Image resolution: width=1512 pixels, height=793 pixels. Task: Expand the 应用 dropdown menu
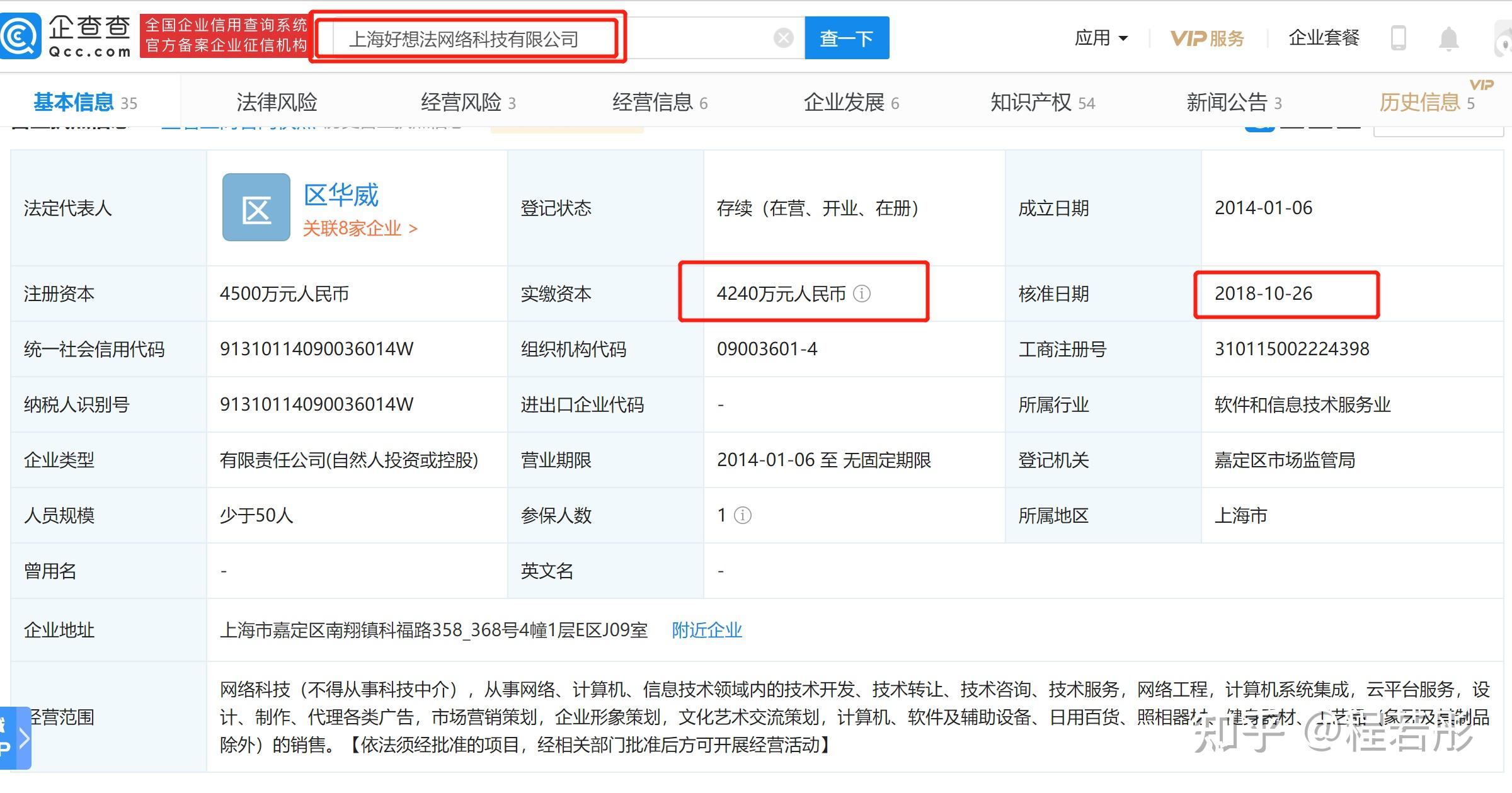point(1101,38)
